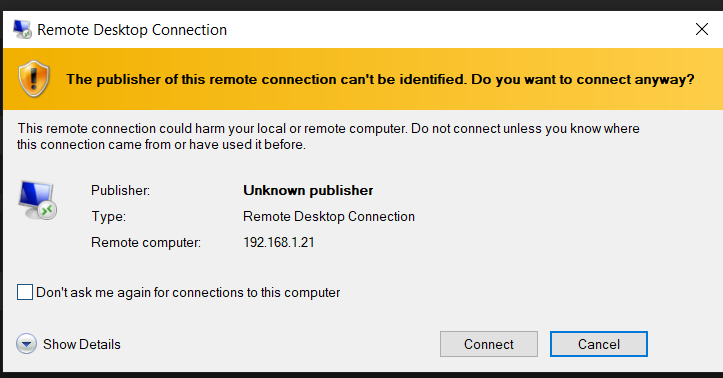Click the harm warning description paragraph
This screenshot has height=378, width=723.
pyautogui.click(x=328, y=136)
